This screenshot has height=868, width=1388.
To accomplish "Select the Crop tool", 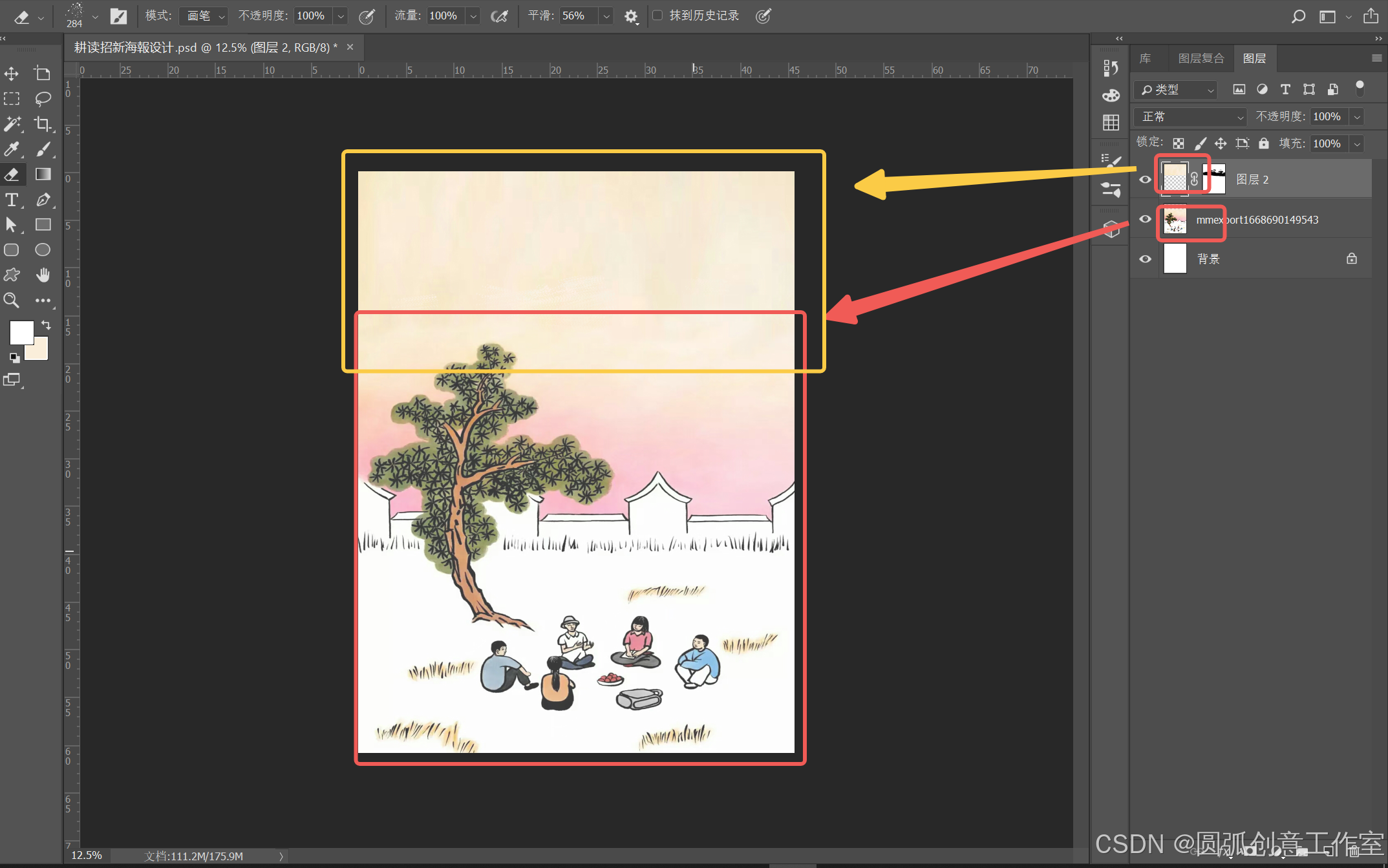I will coord(43,123).
